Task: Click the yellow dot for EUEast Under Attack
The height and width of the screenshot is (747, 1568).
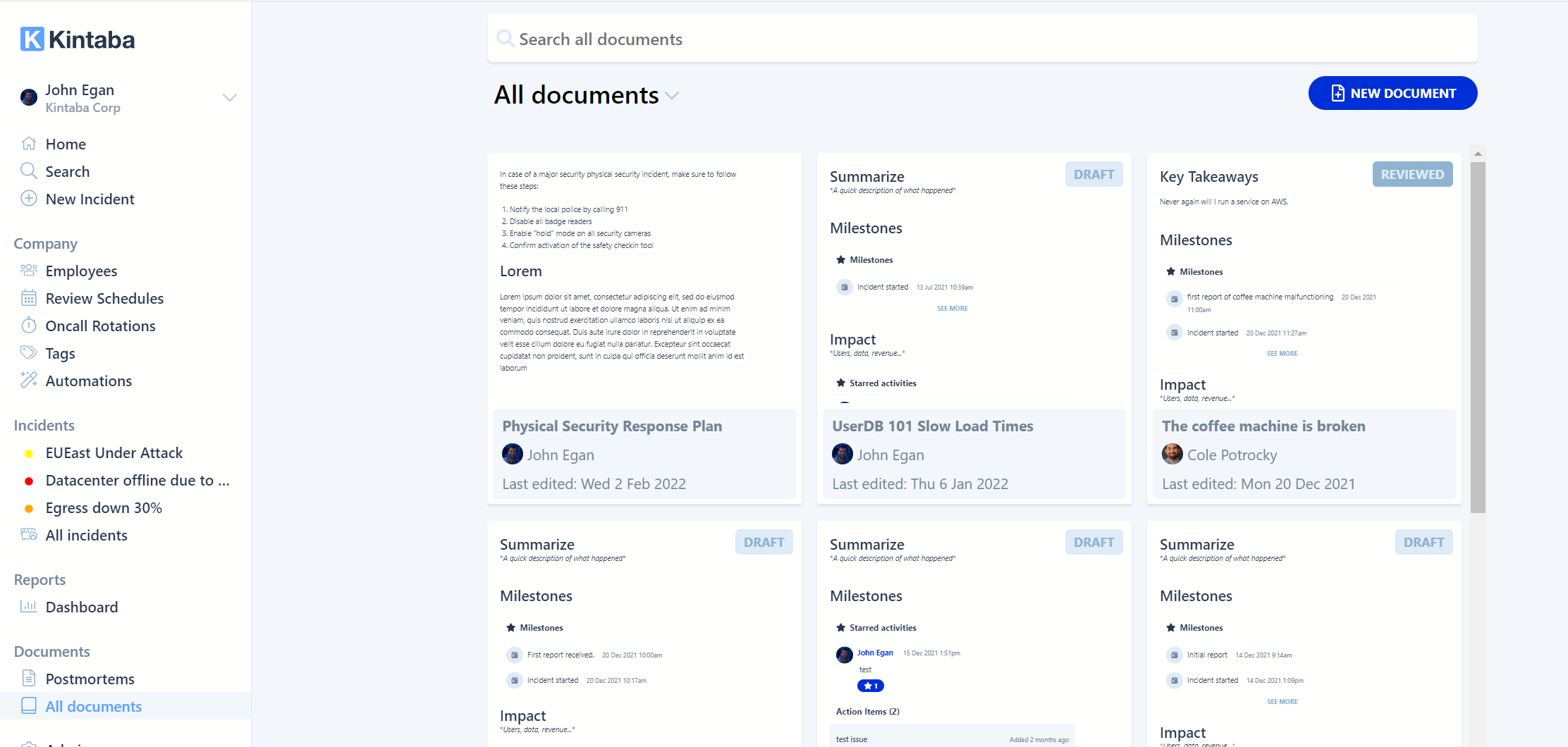Action: click(x=29, y=454)
